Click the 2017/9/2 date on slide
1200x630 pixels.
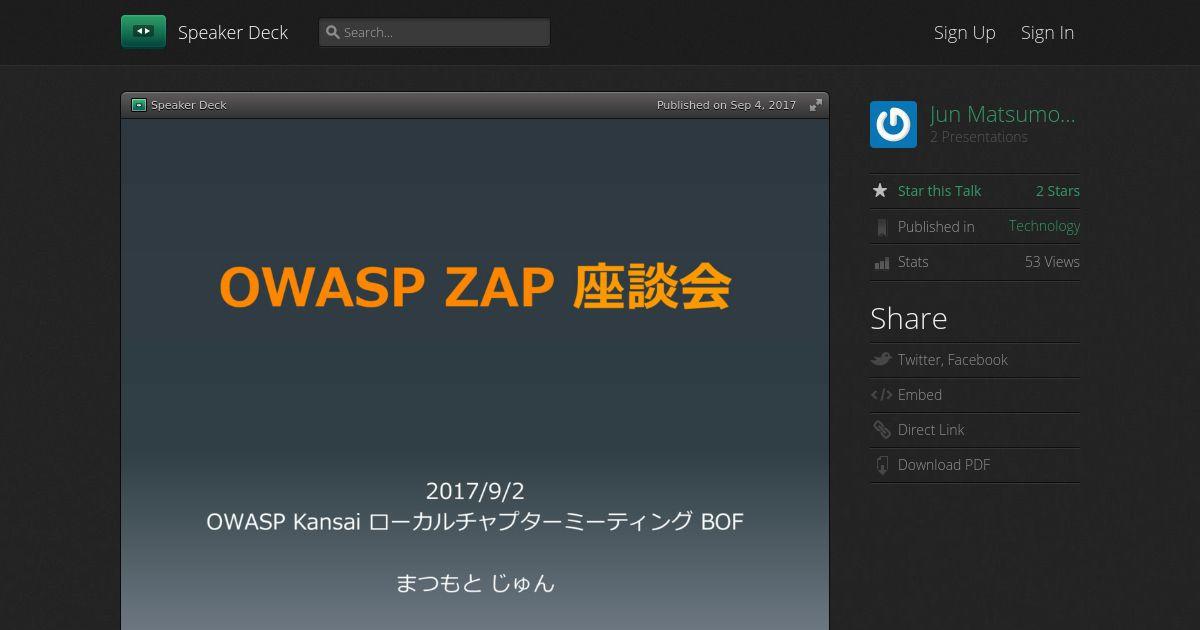pos(475,491)
